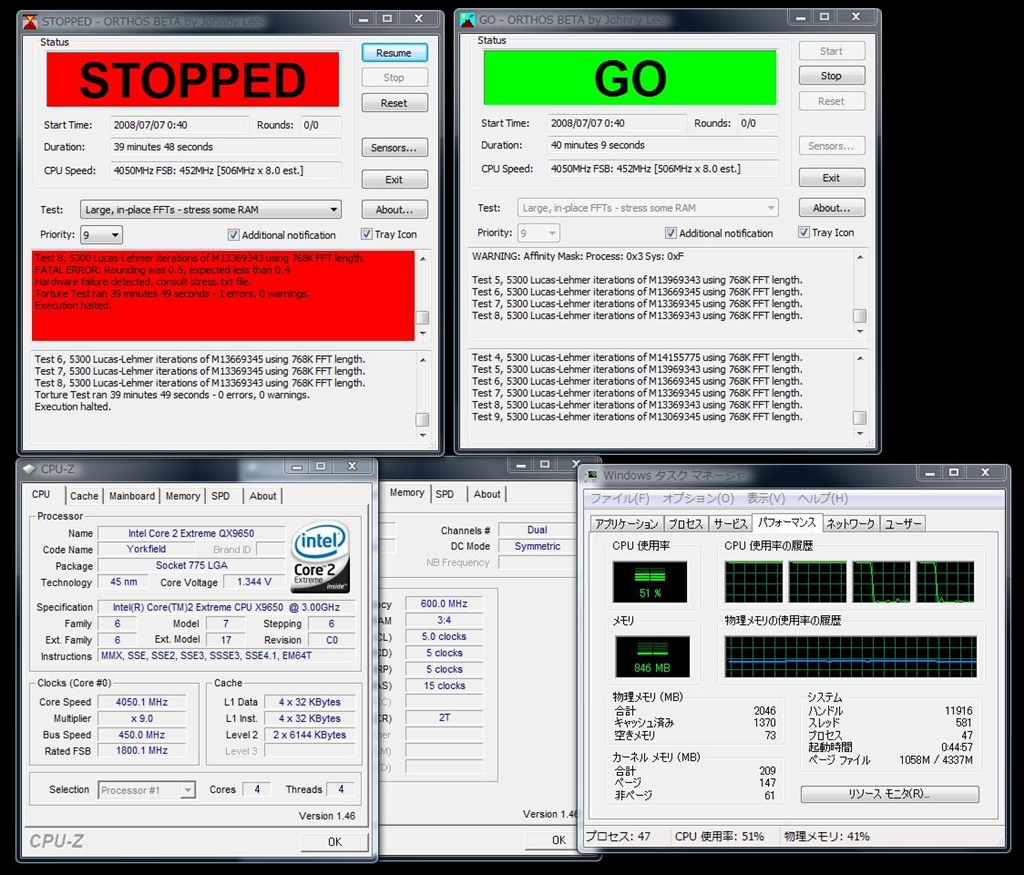Switch to the Mainboard tab in CPU-Z

point(132,496)
